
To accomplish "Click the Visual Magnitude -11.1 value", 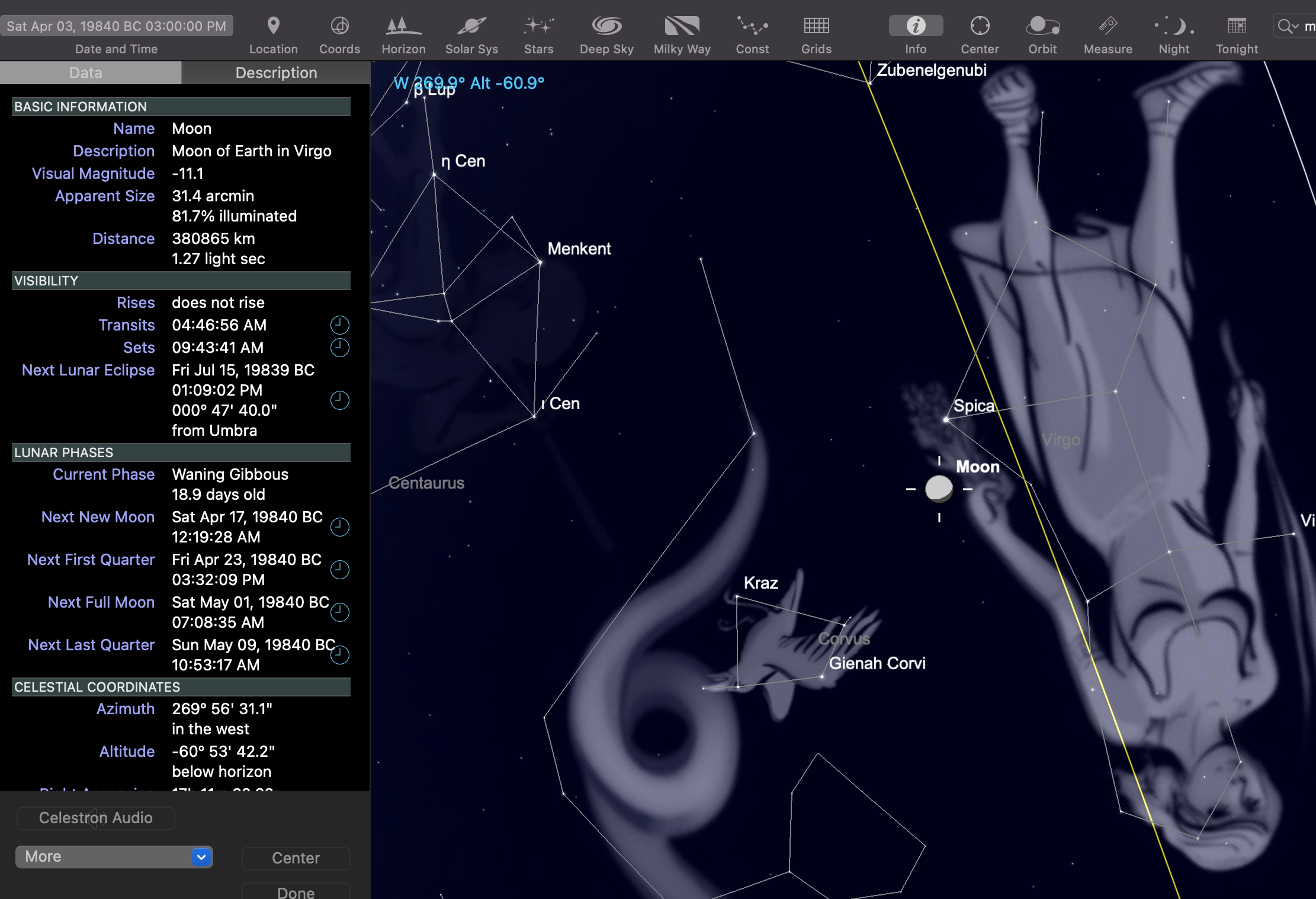I will [188, 174].
